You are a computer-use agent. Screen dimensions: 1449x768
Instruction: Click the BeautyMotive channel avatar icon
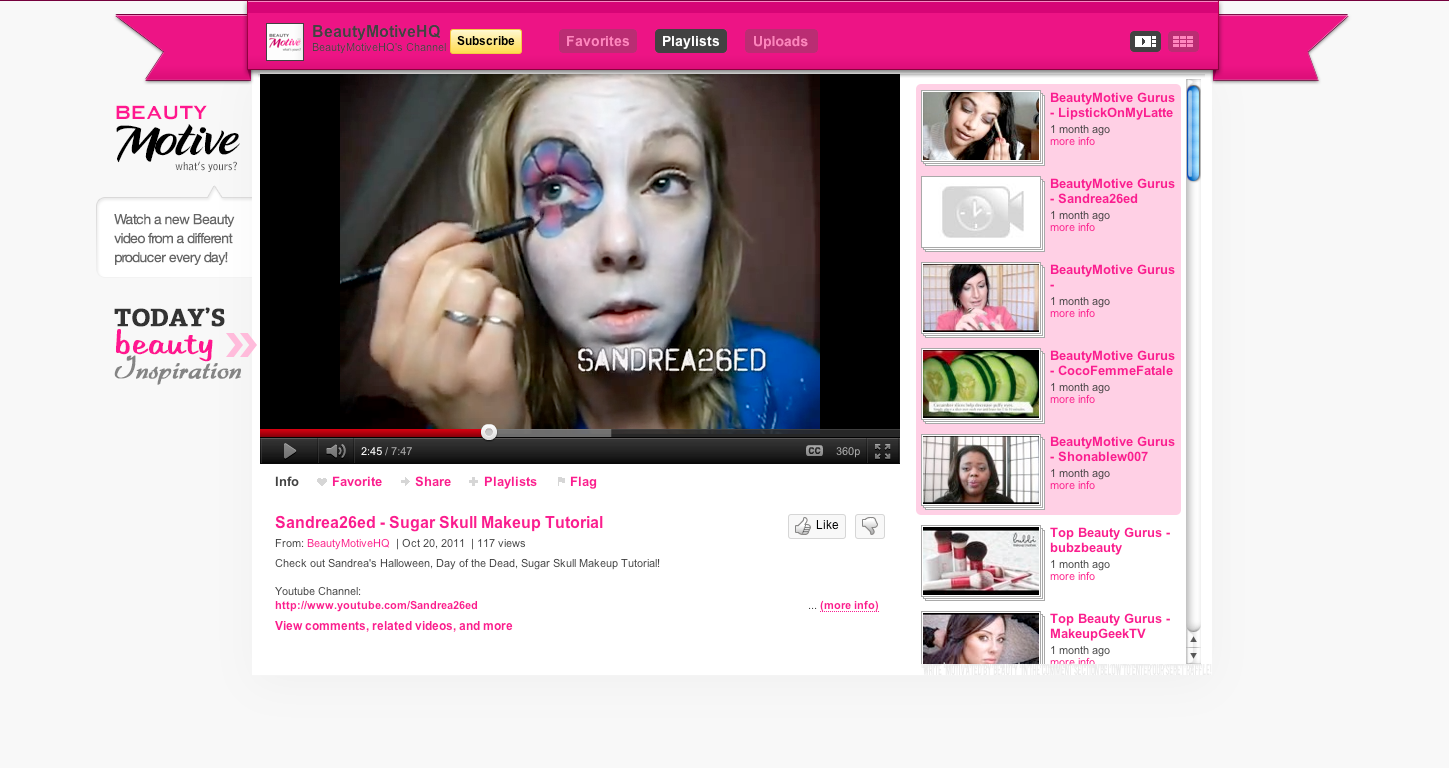coord(285,42)
